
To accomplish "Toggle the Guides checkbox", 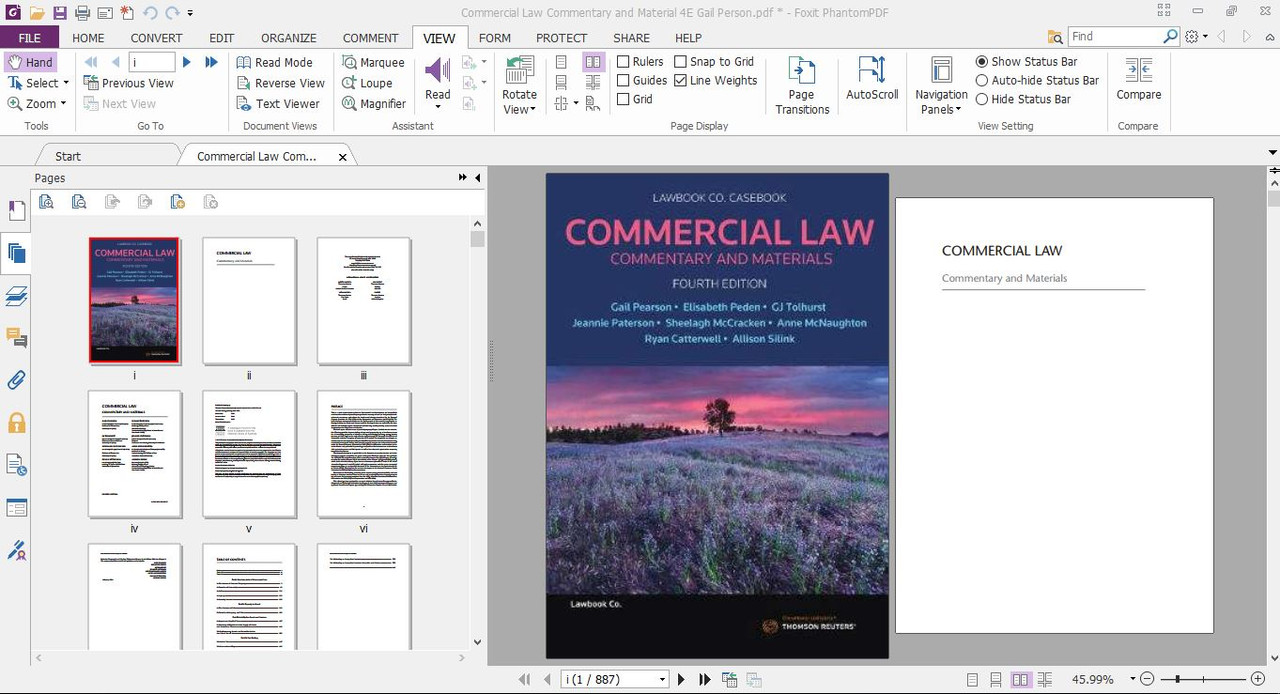I will point(623,80).
